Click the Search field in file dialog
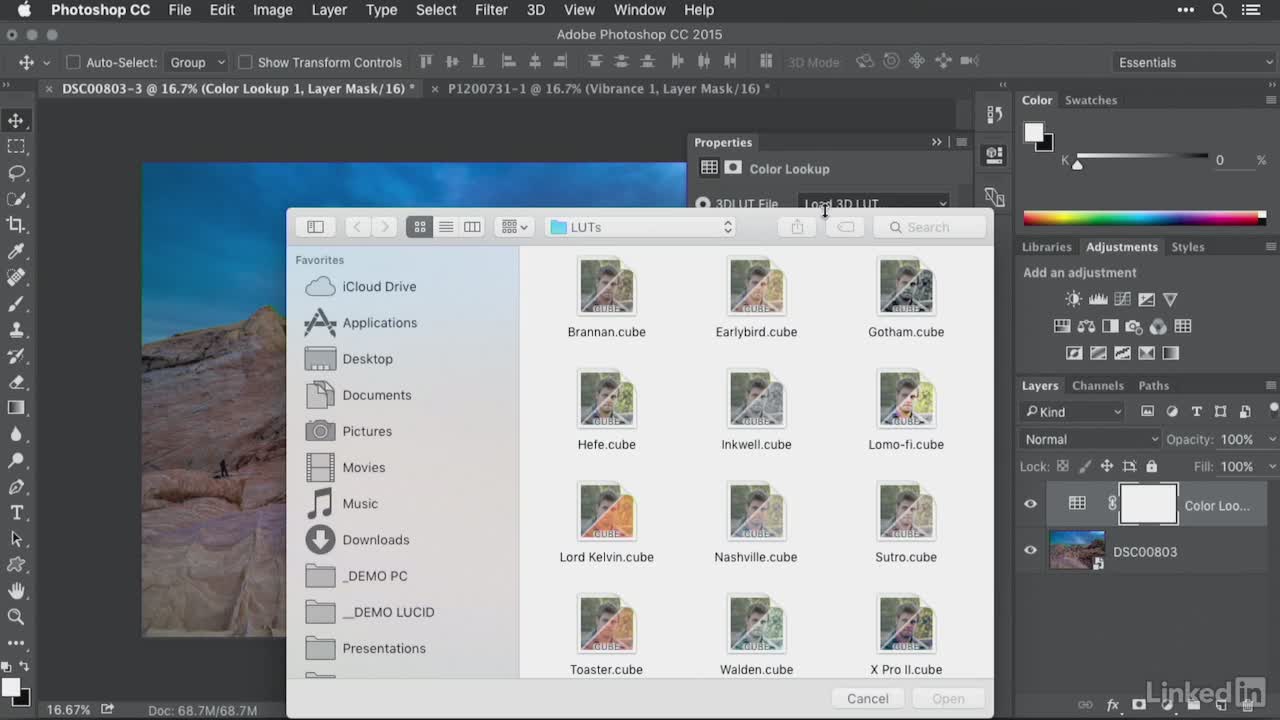The height and width of the screenshot is (720, 1280). (x=929, y=227)
